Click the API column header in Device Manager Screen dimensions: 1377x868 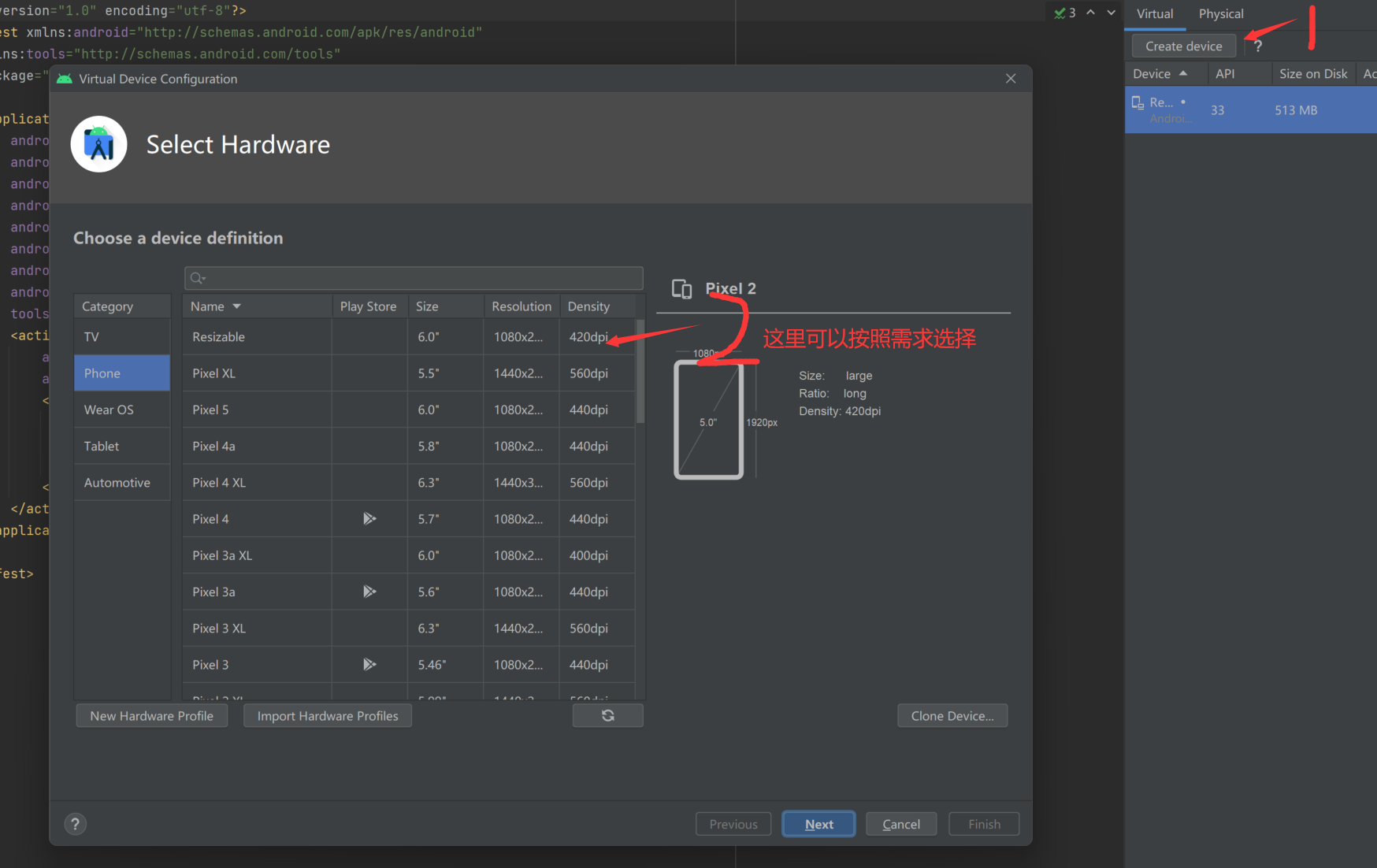click(1239, 73)
